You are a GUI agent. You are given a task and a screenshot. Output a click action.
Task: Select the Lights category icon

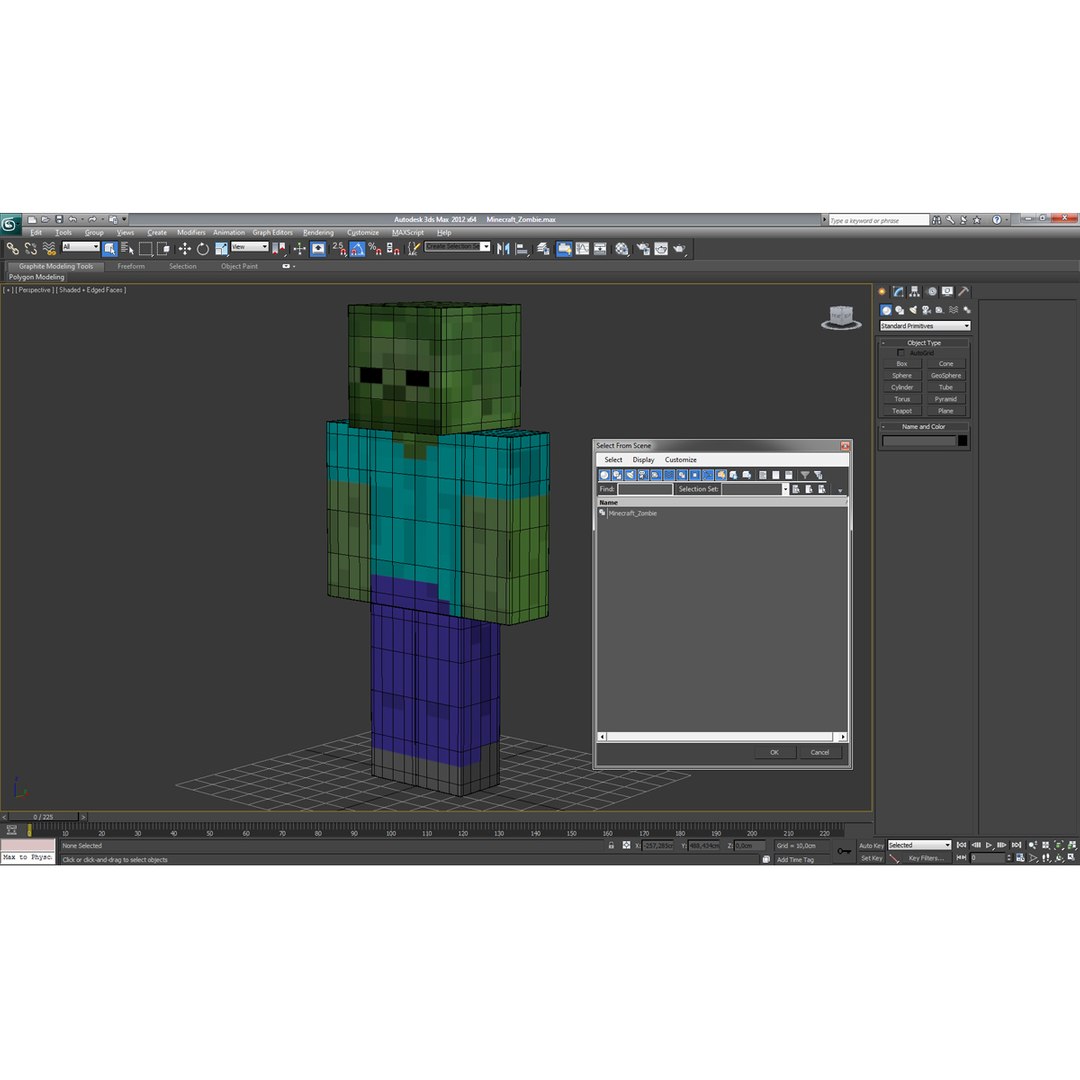click(x=913, y=310)
